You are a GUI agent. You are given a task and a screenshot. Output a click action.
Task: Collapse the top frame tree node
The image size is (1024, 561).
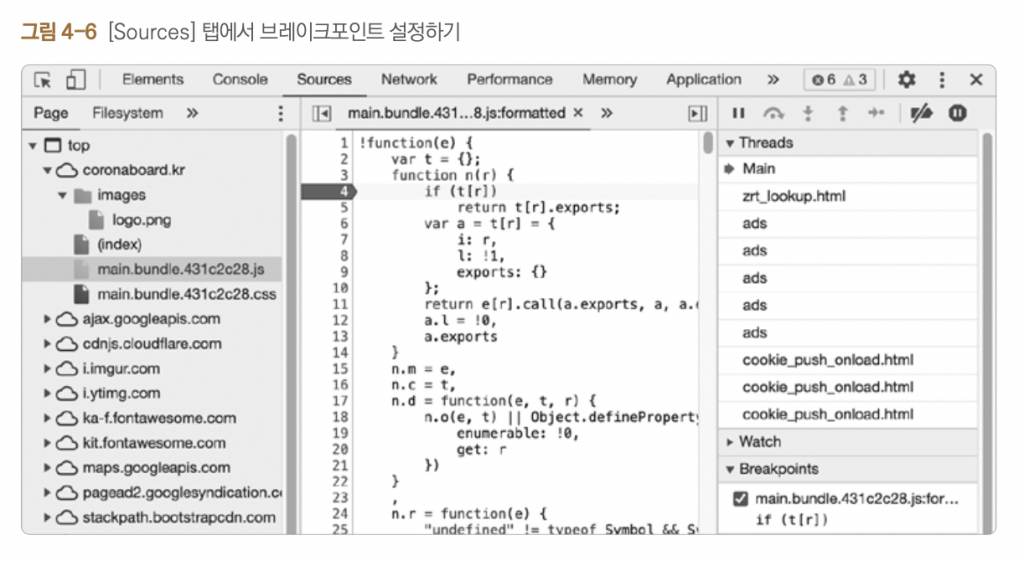[33, 146]
